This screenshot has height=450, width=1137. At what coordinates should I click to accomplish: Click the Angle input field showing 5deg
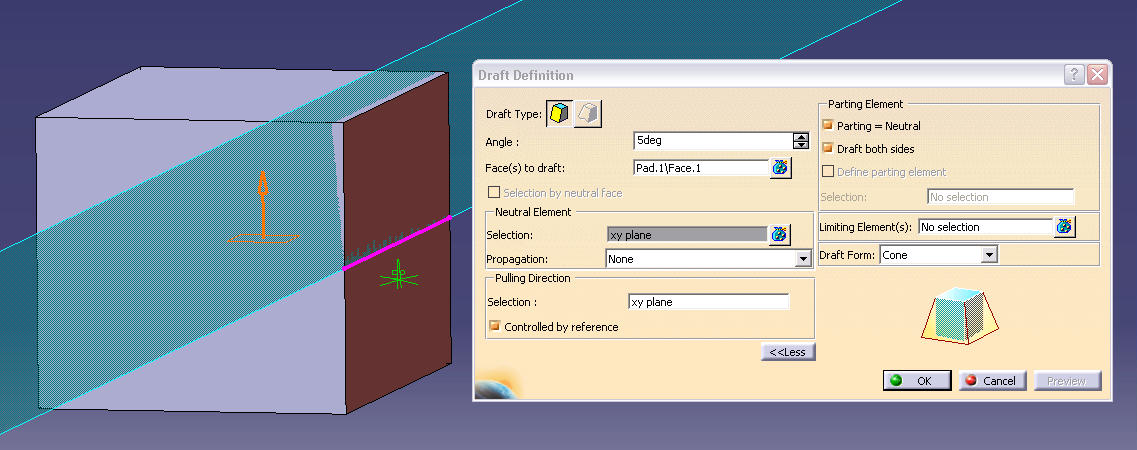click(713, 141)
